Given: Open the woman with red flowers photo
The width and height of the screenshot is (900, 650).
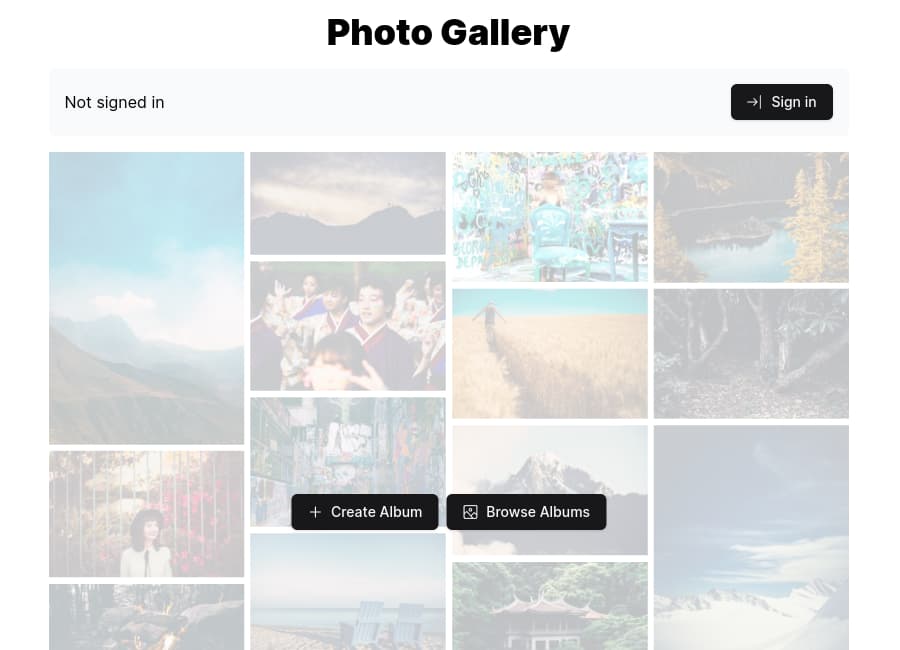Looking at the screenshot, I should point(146,514).
